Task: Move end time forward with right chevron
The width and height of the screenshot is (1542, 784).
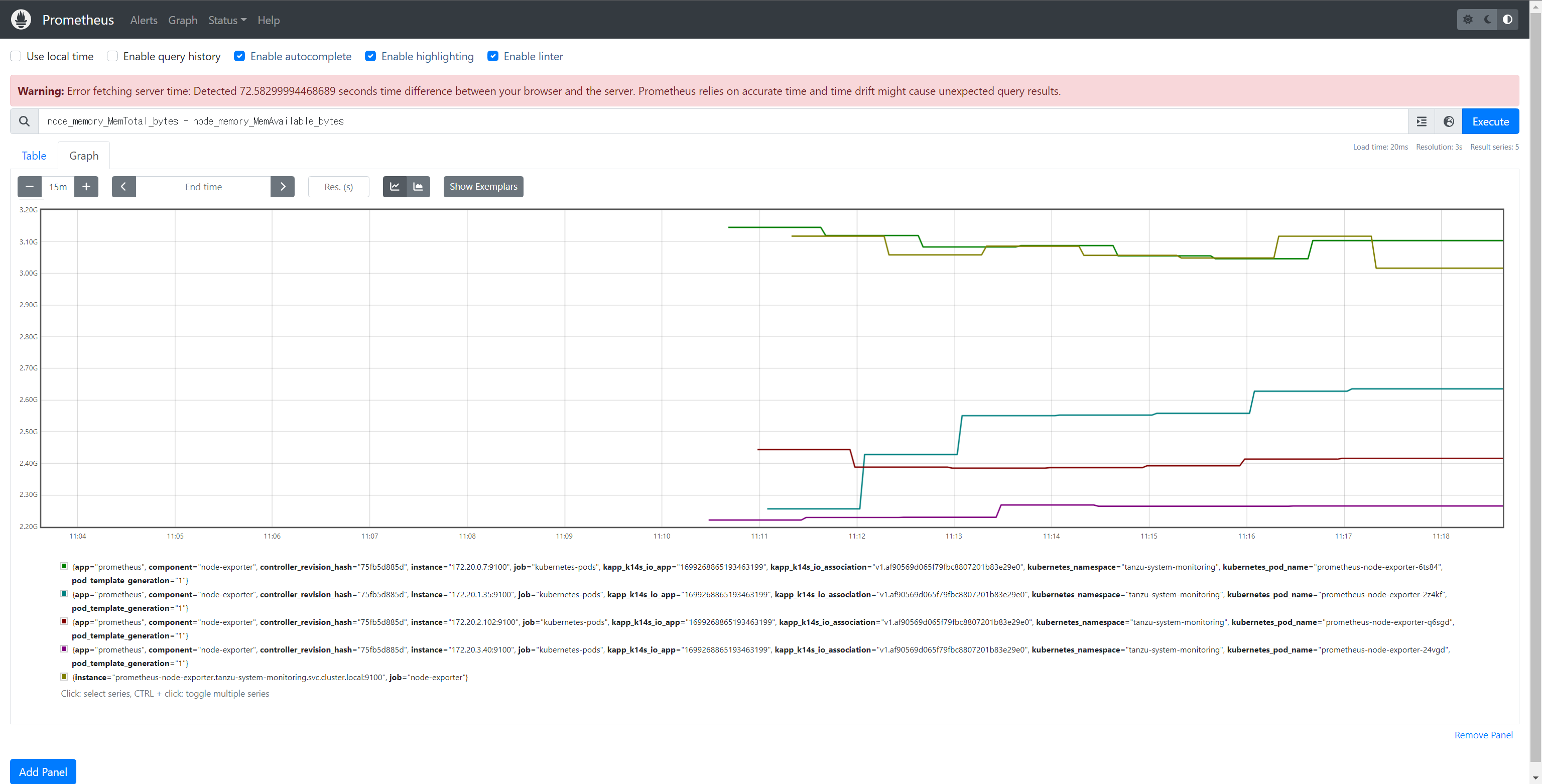Action: (x=283, y=187)
